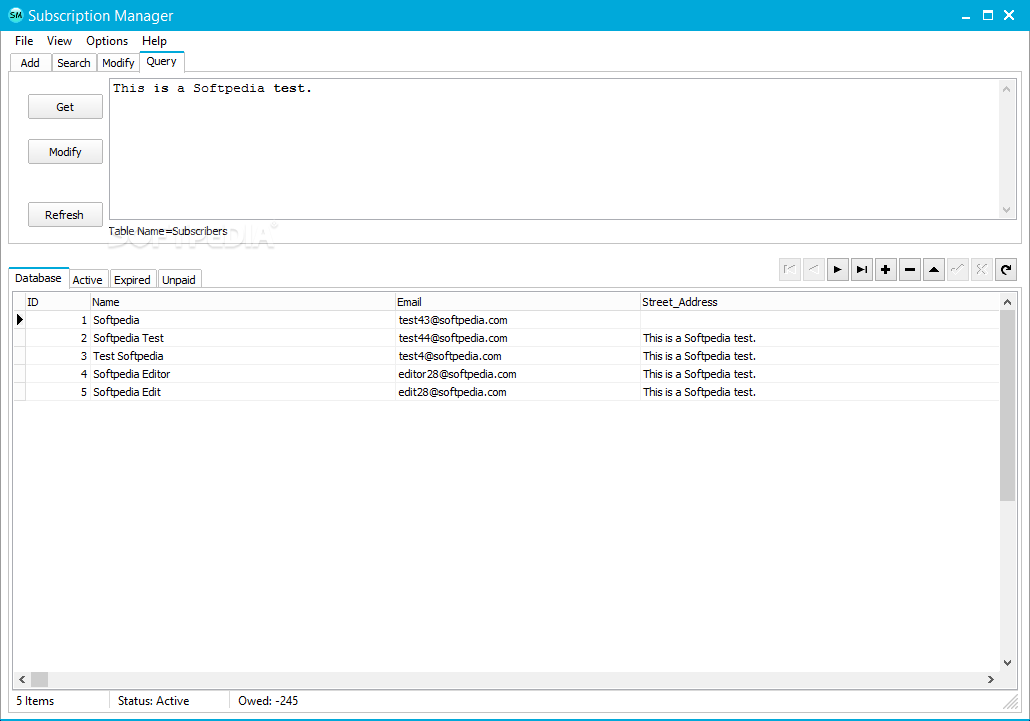This screenshot has width=1030, height=721.
Task: Click query box scroll down arrow
Action: [1006, 210]
